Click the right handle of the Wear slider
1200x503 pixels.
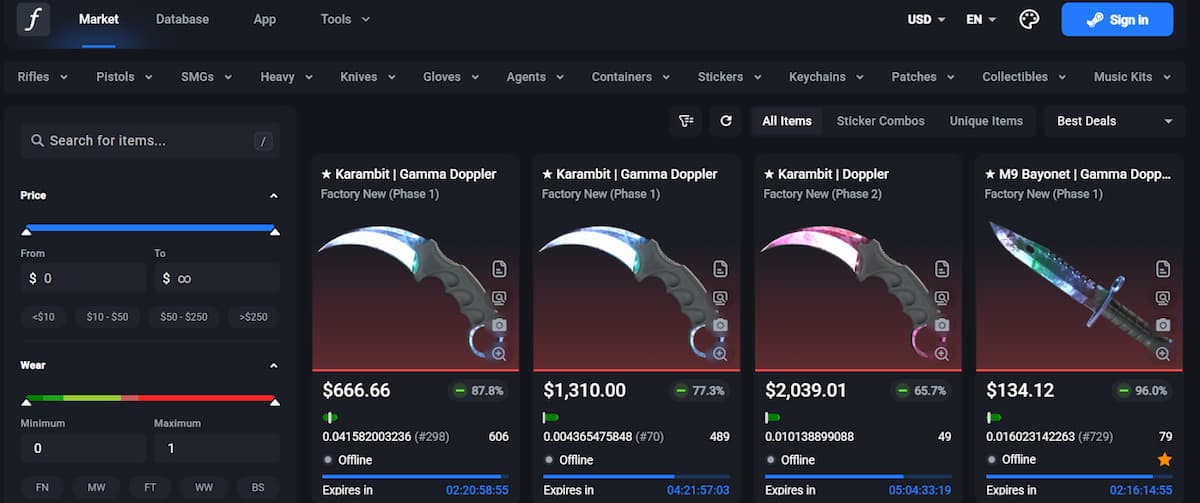point(274,402)
